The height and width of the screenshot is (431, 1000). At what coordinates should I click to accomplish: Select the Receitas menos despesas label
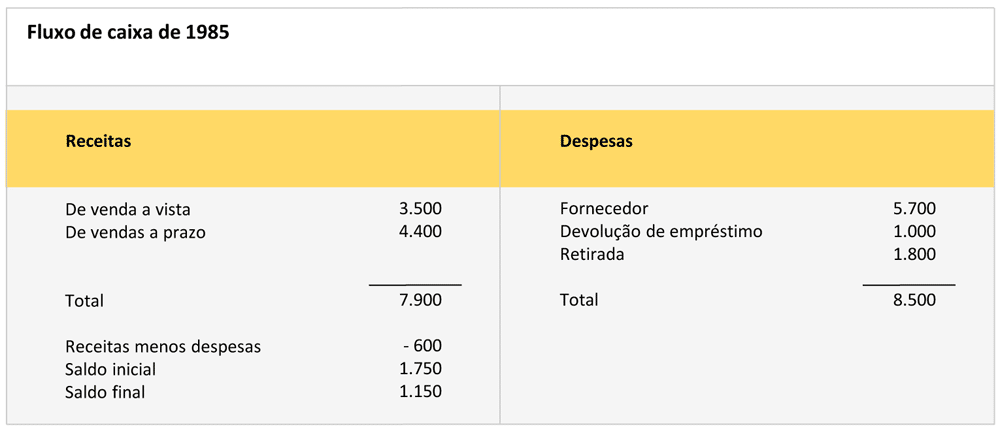coord(163,347)
